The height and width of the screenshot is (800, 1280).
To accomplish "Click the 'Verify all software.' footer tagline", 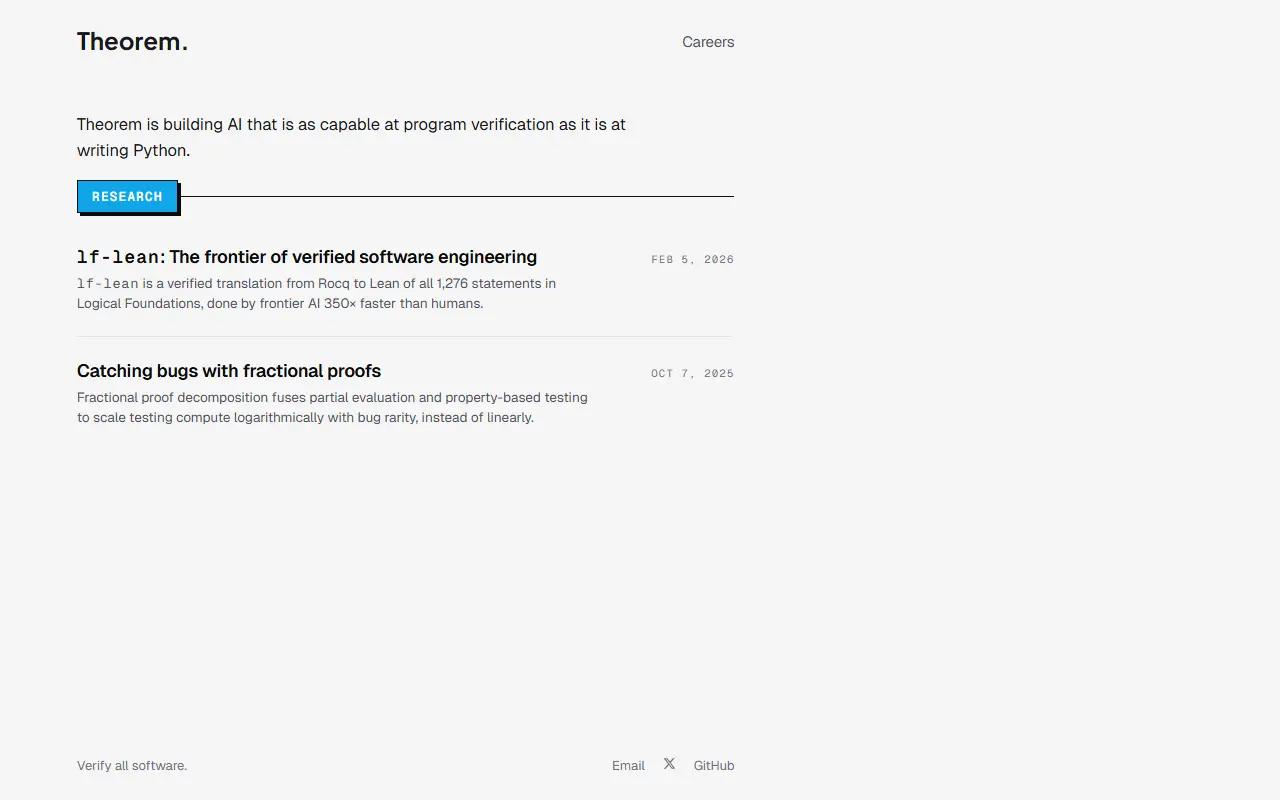I will click(132, 766).
